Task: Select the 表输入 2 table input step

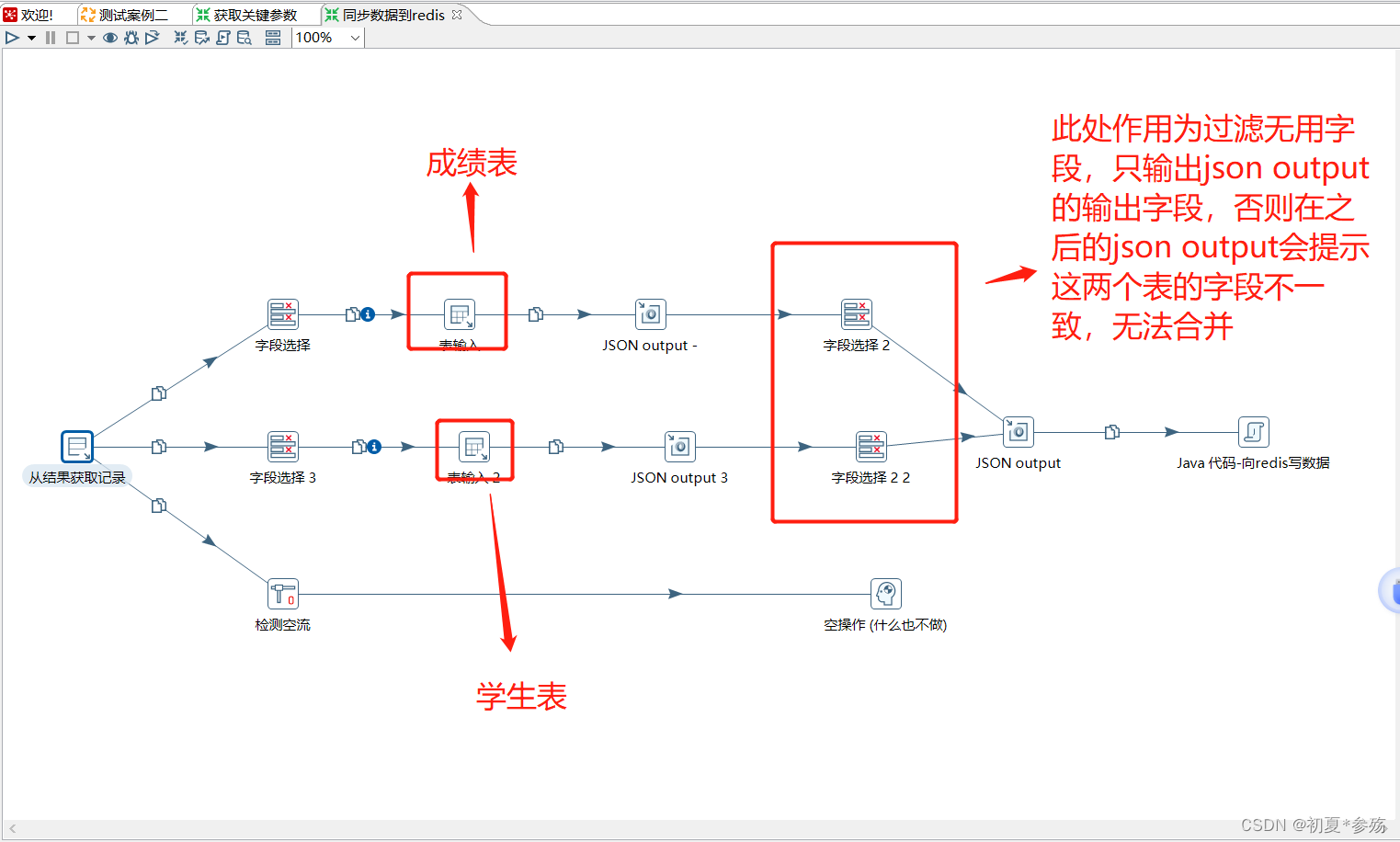Action: coord(474,447)
